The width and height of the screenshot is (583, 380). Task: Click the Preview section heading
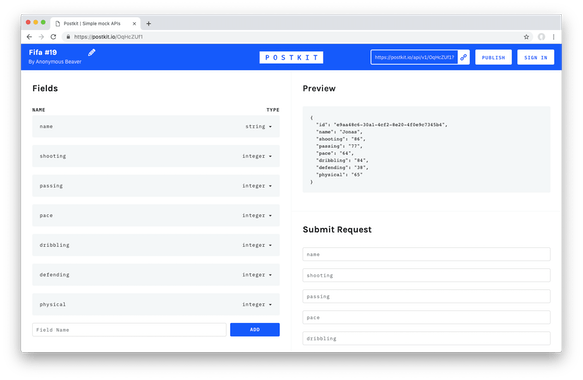[319, 88]
